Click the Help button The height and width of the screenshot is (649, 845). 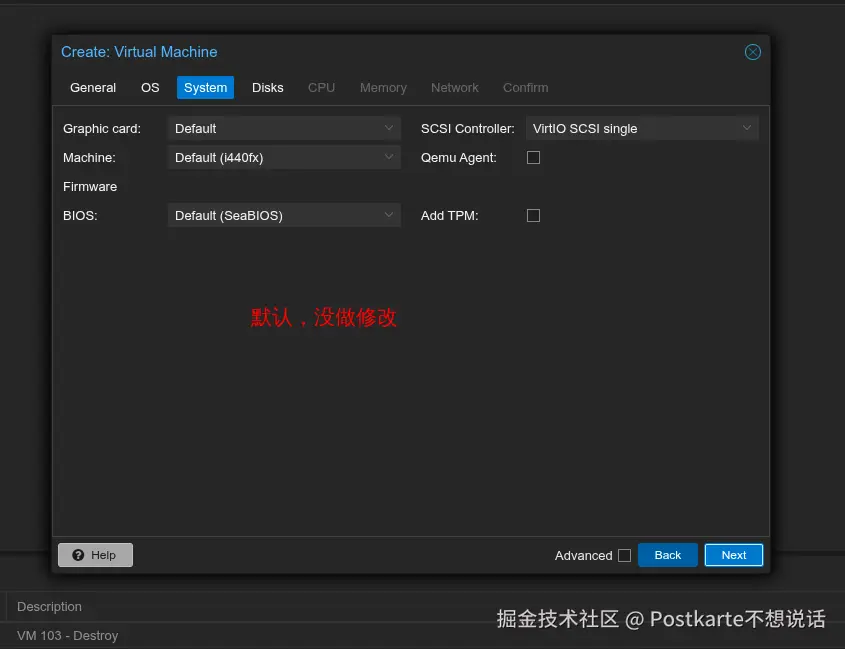tap(95, 555)
